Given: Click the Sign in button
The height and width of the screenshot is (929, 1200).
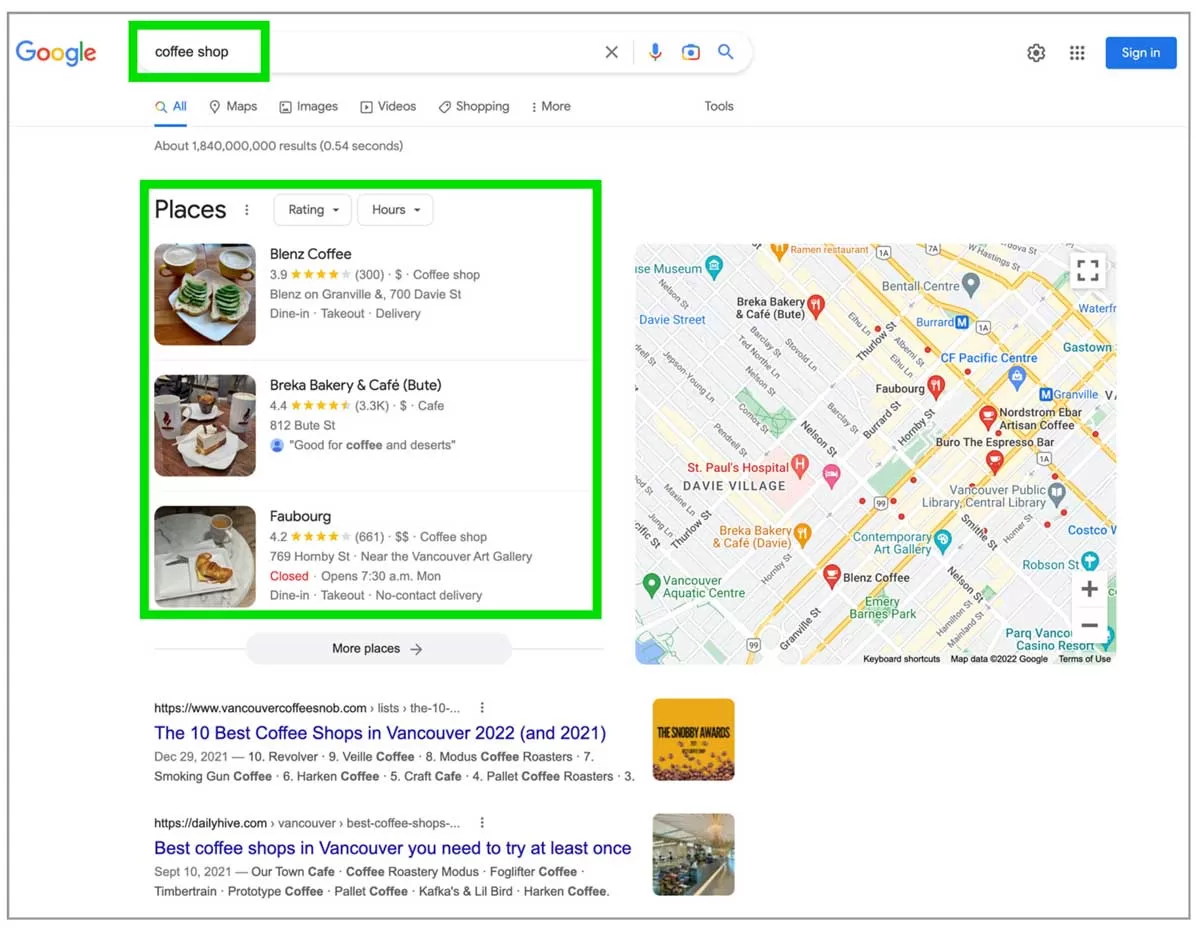Looking at the screenshot, I should (1140, 53).
